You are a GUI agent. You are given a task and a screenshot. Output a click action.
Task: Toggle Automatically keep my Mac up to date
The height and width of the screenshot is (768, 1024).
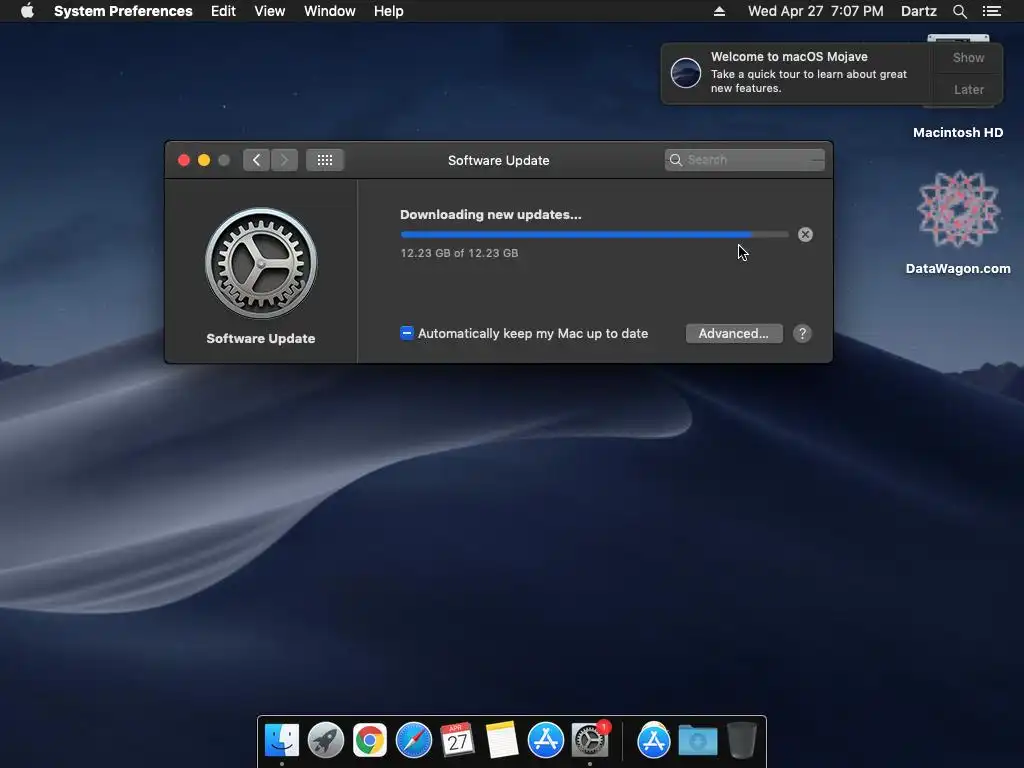coord(406,333)
